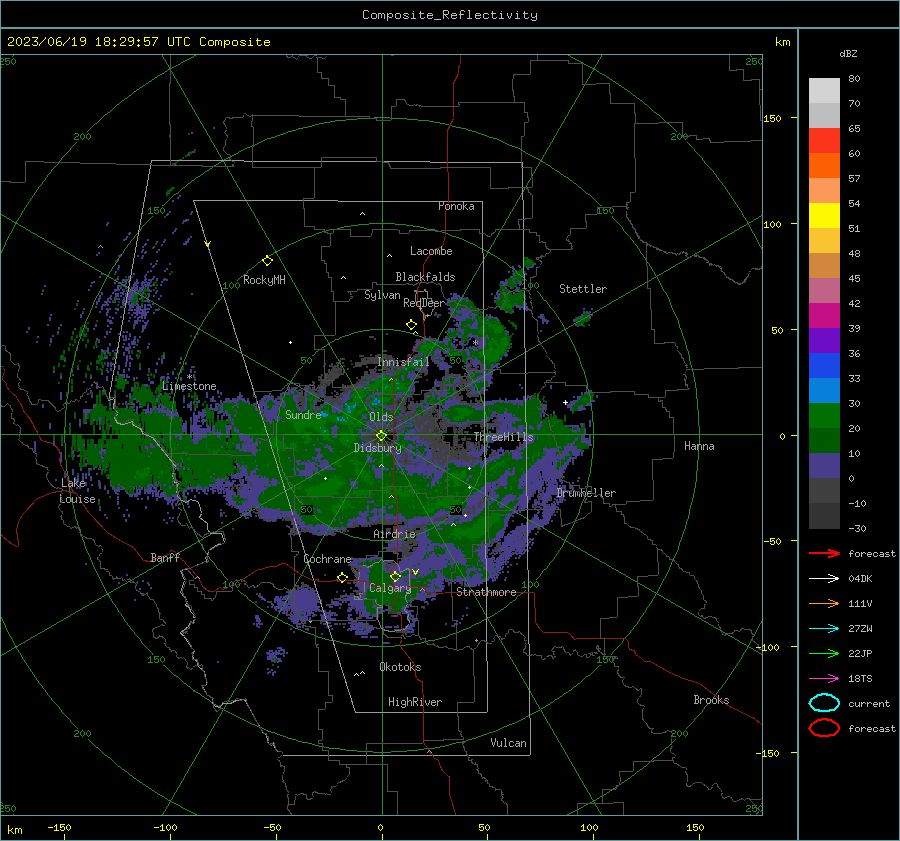The width and height of the screenshot is (900, 841).
Task: Click the 51 dBZ yellow color swatch
Action: tap(824, 216)
